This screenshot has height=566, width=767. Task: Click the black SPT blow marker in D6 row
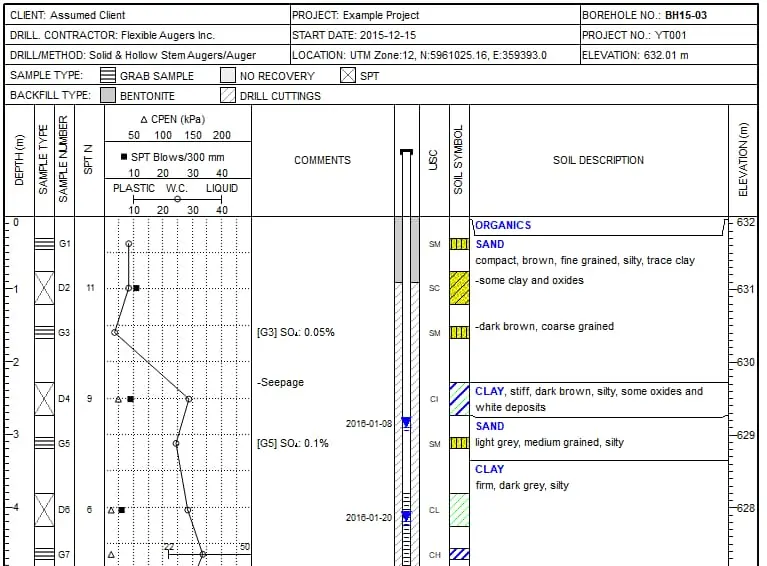[x=122, y=510]
